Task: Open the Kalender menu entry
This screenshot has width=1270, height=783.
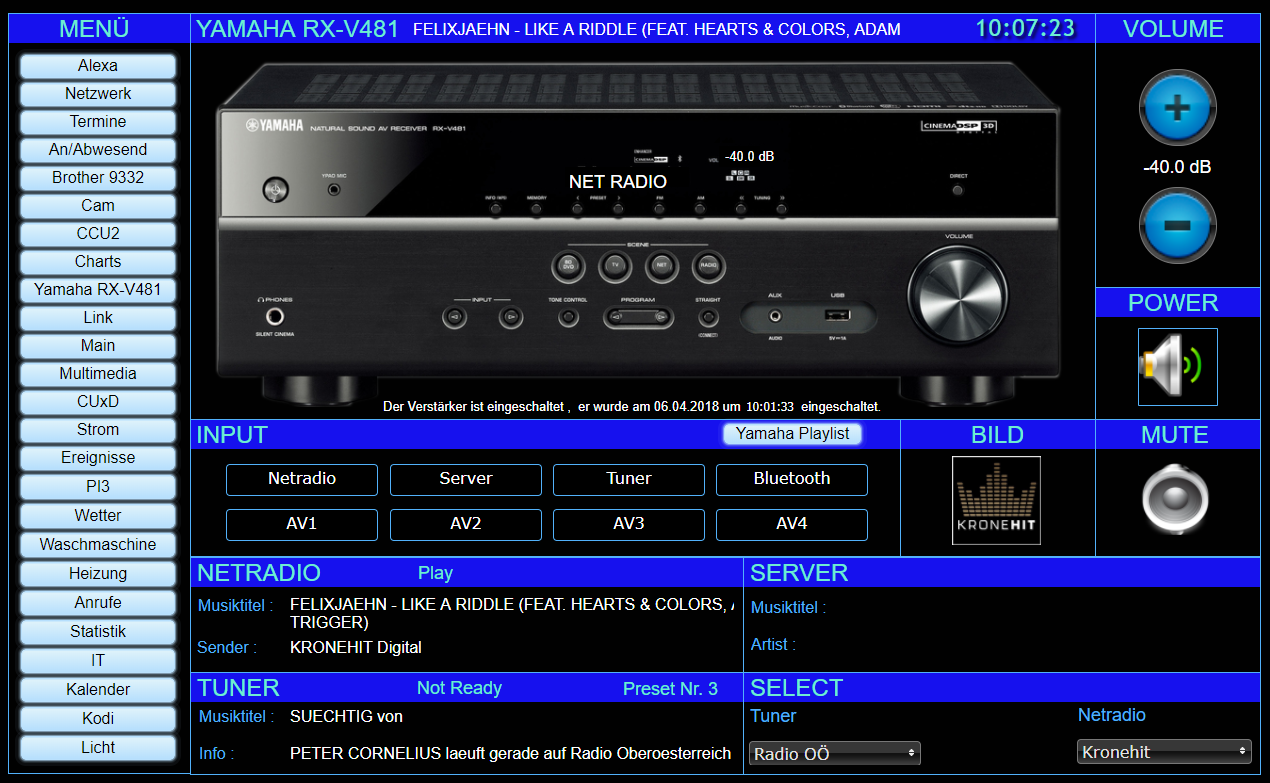Action: 98,690
